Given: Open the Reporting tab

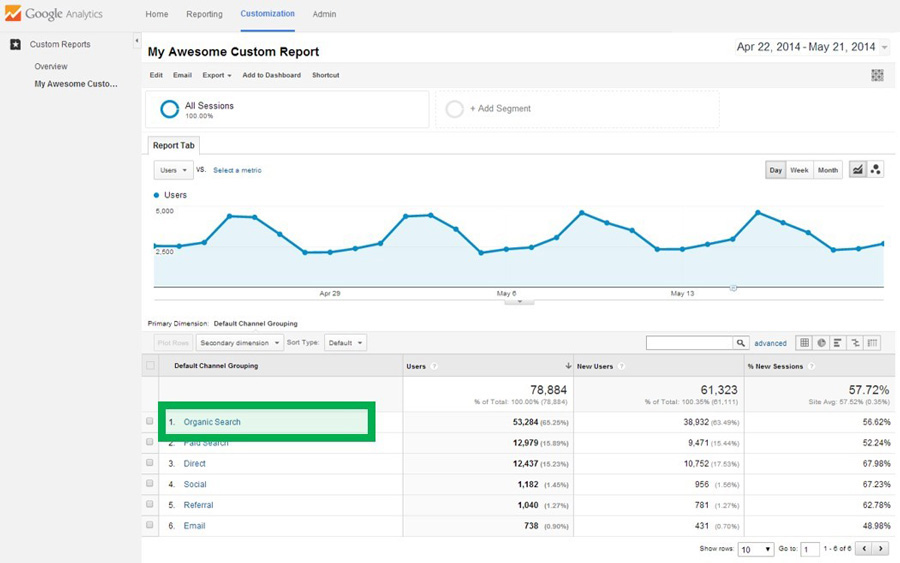Looking at the screenshot, I should (x=204, y=15).
